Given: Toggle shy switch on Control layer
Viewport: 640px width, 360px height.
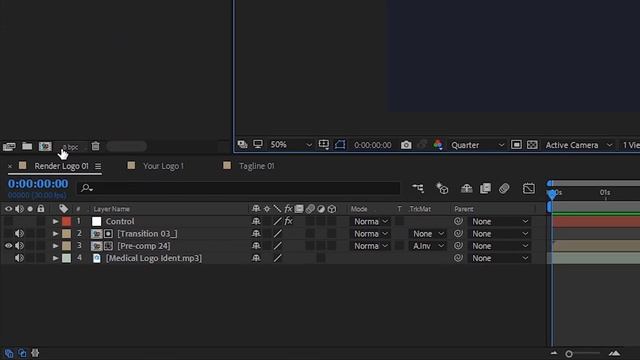Looking at the screenshot, I should tap(256, 221).
